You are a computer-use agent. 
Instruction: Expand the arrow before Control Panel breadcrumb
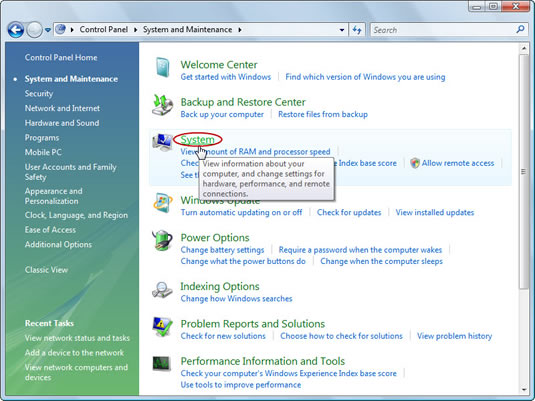coord(72,30)
